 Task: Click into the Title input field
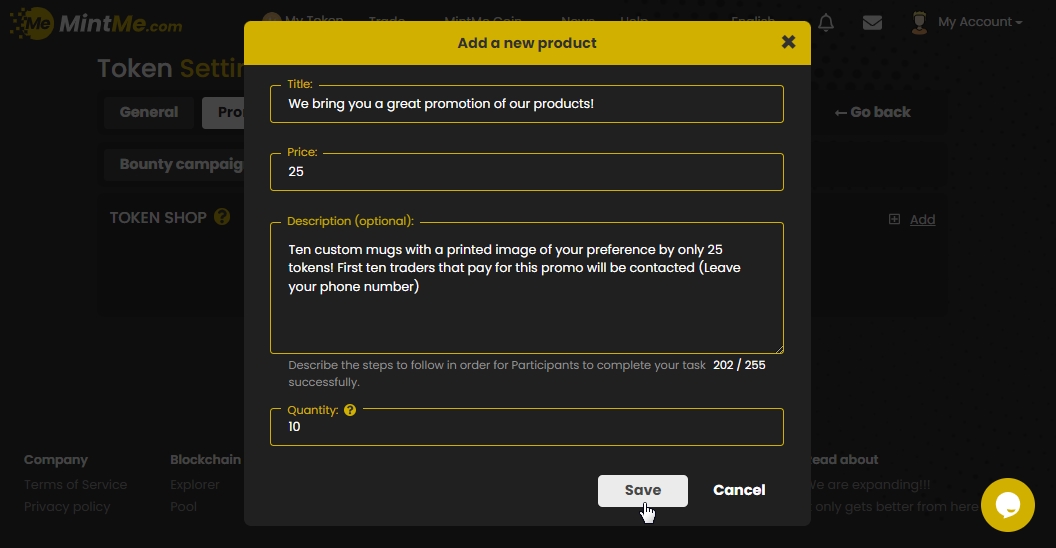pos(526,104)
